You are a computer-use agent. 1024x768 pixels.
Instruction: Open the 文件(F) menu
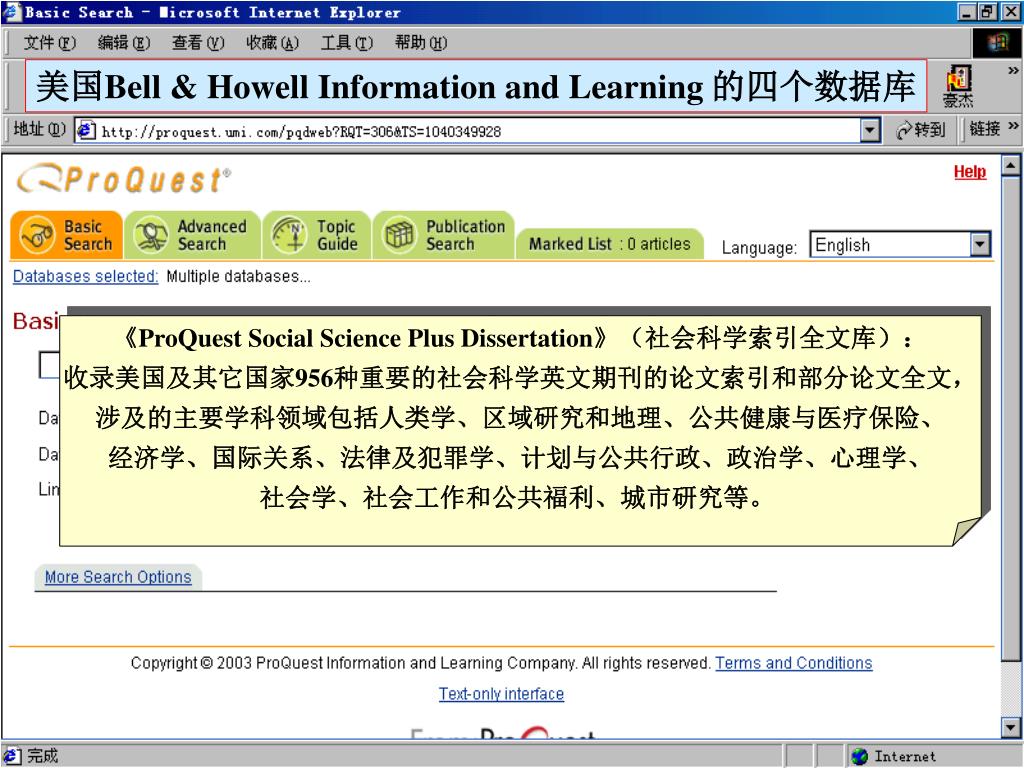(x=50, y=43)
